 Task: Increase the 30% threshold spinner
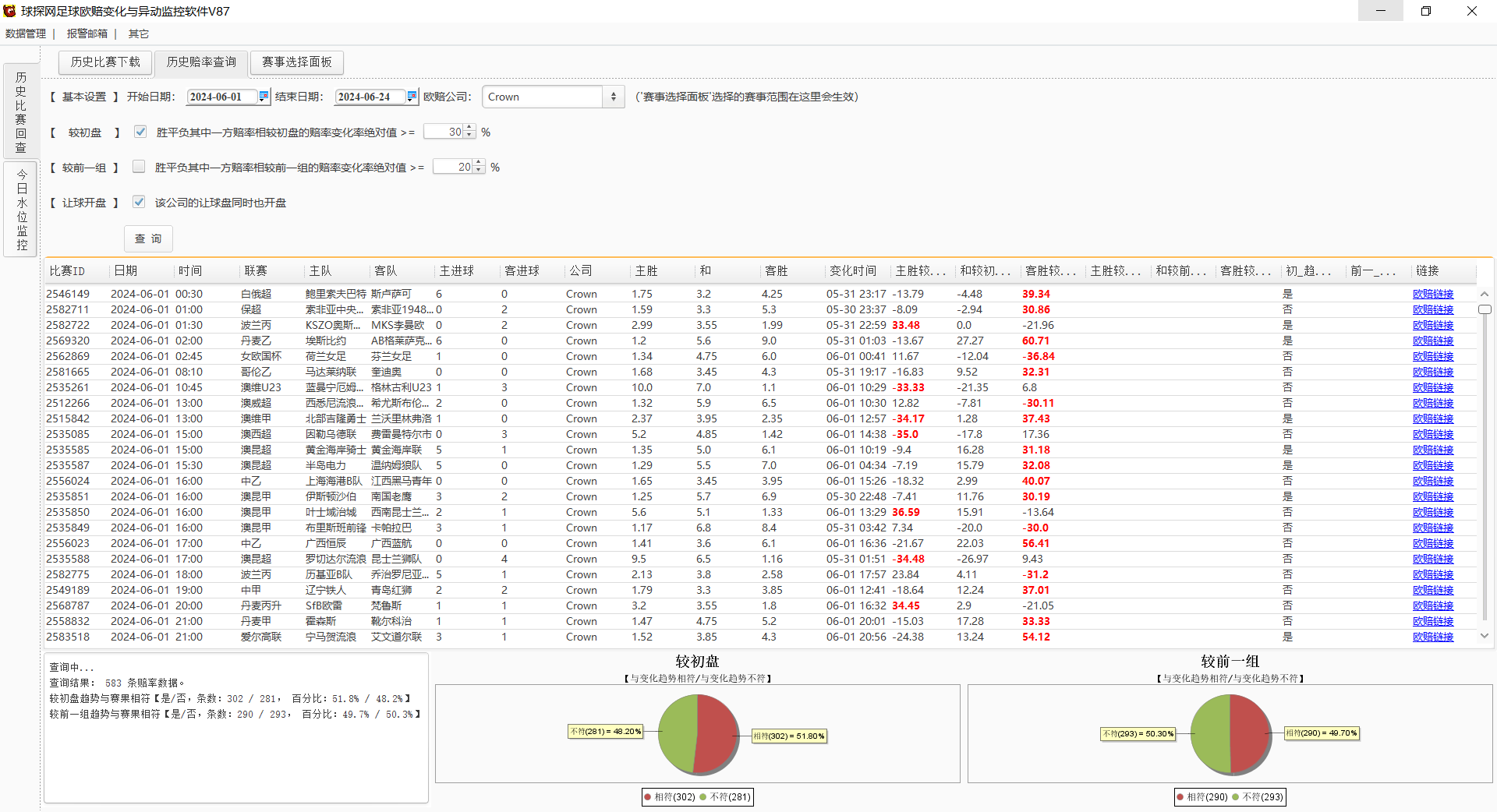(x=469, y=128)
